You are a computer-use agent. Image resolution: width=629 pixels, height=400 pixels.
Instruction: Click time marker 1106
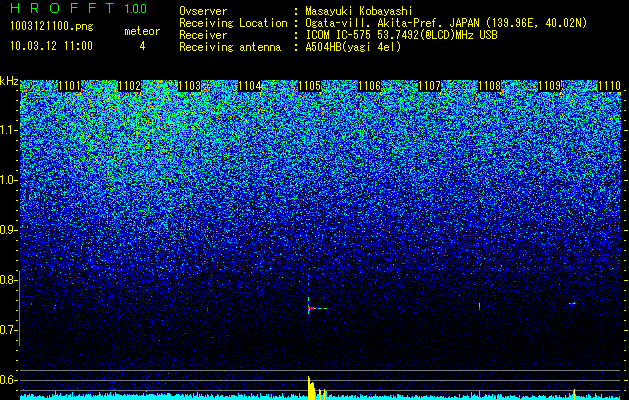tap(369, 86)
